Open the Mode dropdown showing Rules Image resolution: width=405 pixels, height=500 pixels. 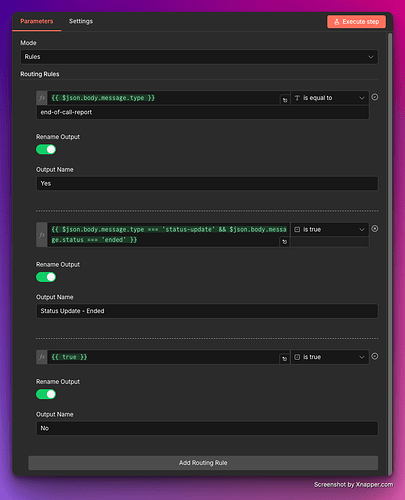click(x=199, y=57)
